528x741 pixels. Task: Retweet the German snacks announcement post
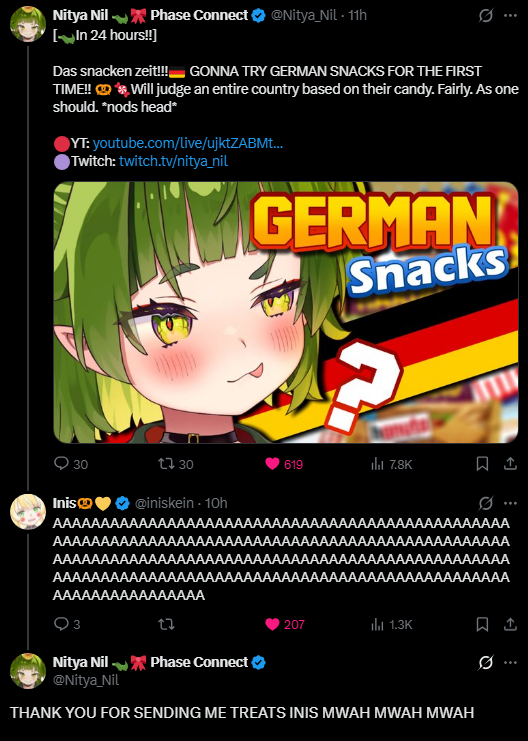[x=176, y=464]
